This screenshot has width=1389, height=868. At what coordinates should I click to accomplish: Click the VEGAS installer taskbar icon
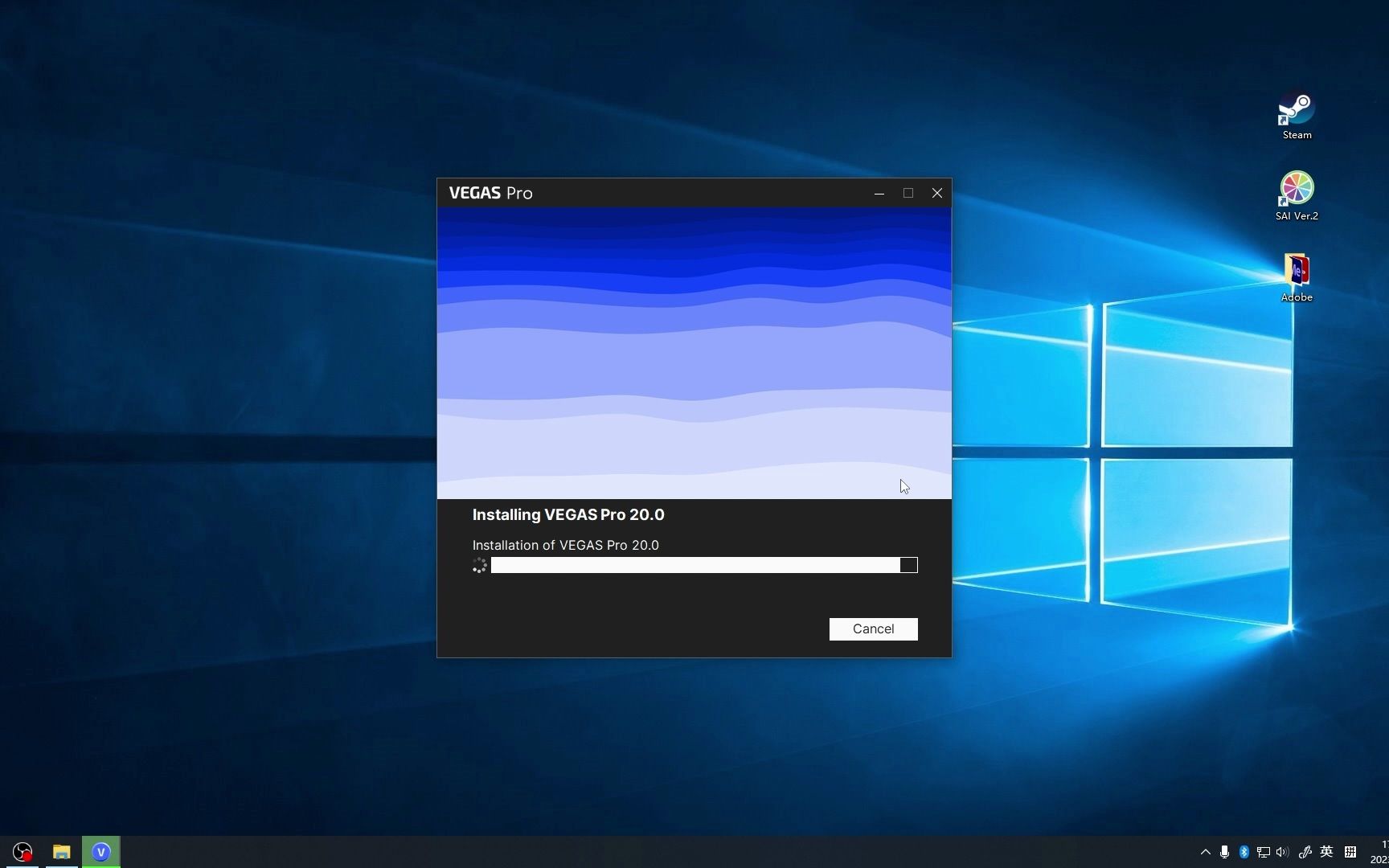pyautogui.click(x=101, y=852)
